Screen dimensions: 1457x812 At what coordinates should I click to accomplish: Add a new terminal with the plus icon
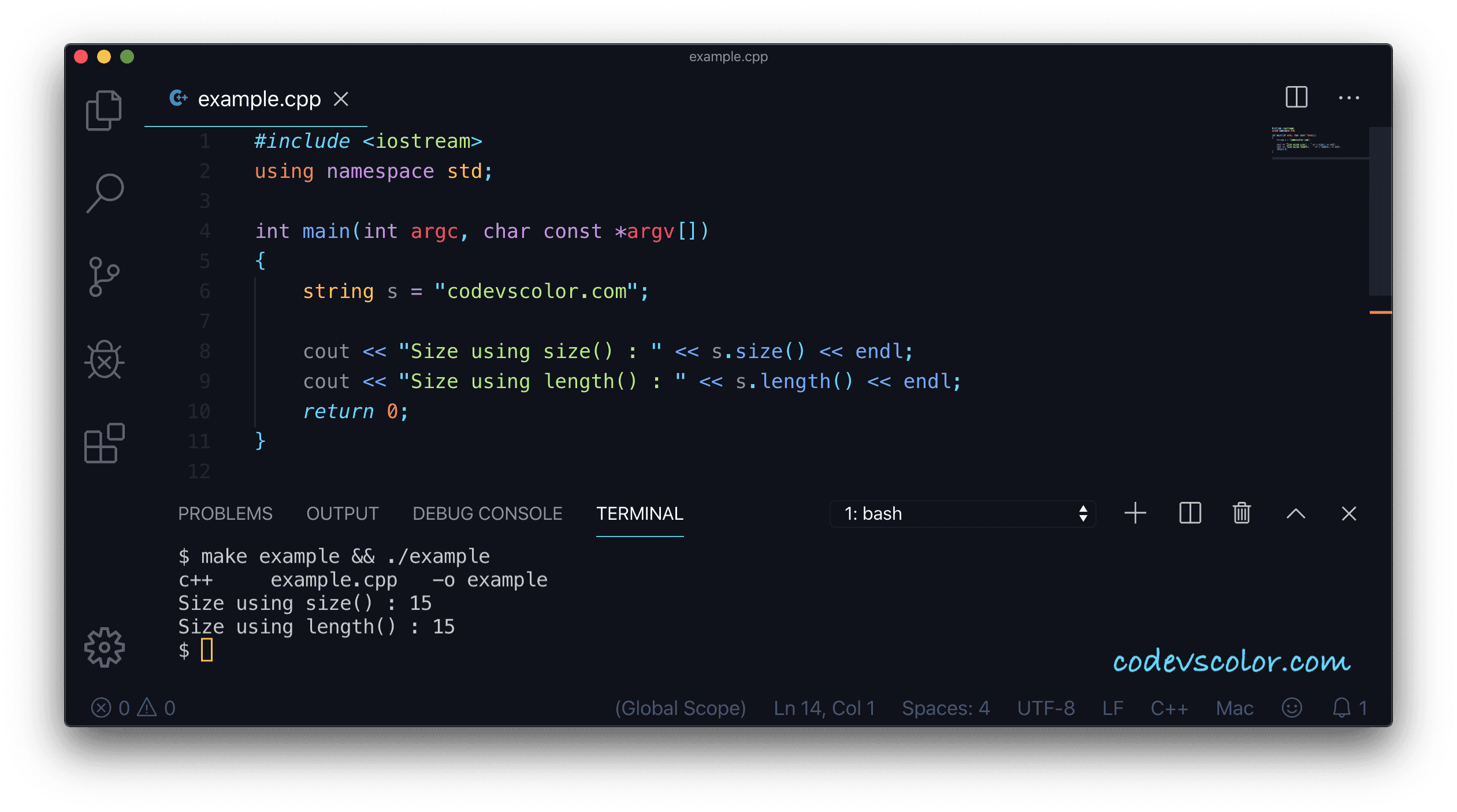(1135, 513)
